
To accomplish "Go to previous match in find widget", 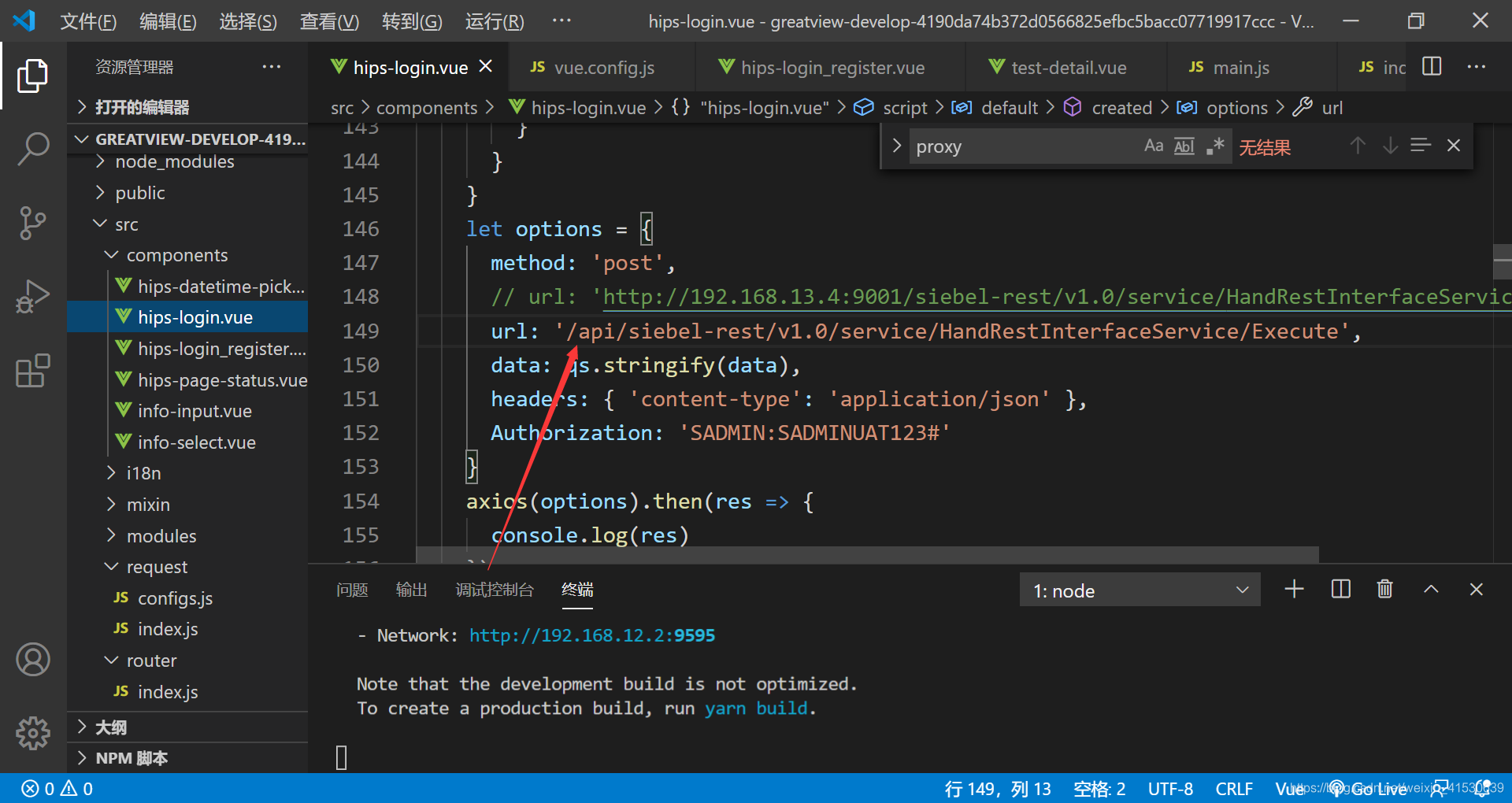I will 1358,146.
